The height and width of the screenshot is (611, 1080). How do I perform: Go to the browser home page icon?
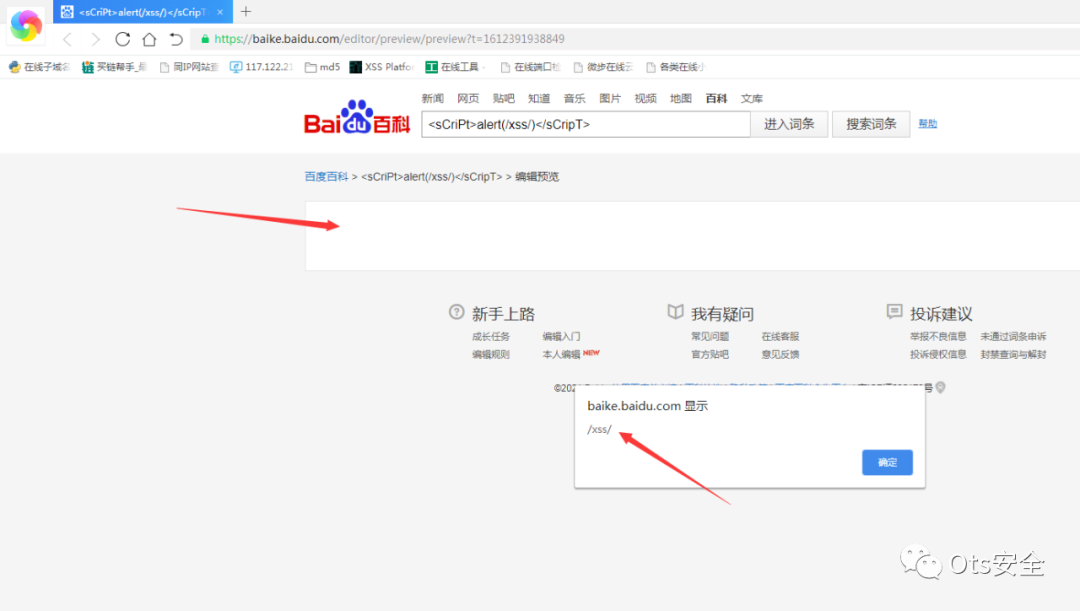(149, 39)
